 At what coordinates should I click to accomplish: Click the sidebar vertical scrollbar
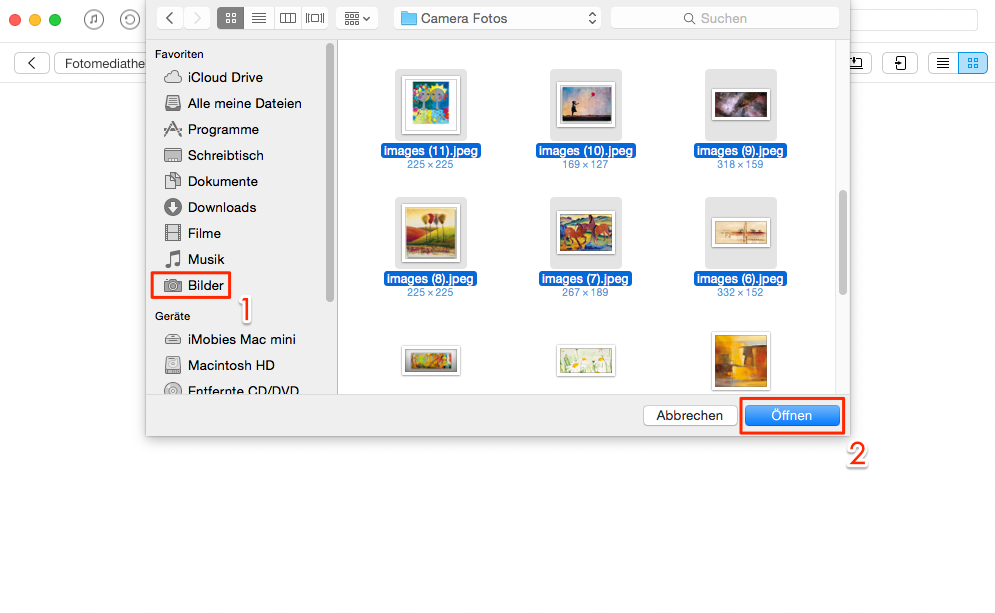[x=329, y=173]
